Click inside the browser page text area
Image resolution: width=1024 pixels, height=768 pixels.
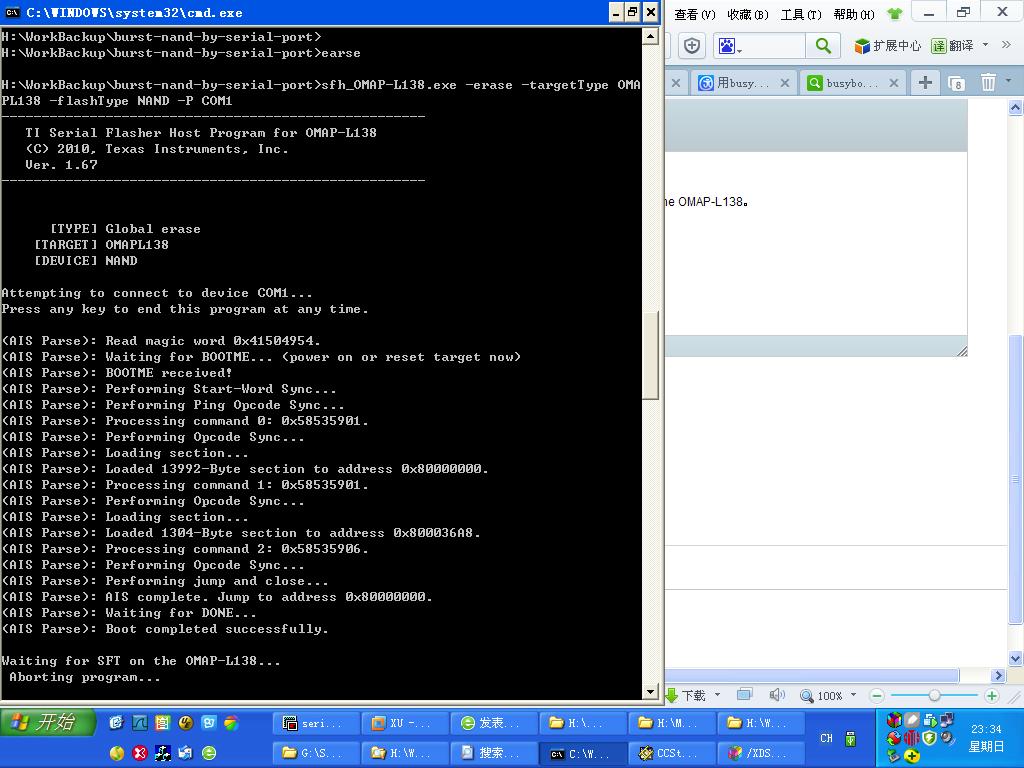click(816, 244)
